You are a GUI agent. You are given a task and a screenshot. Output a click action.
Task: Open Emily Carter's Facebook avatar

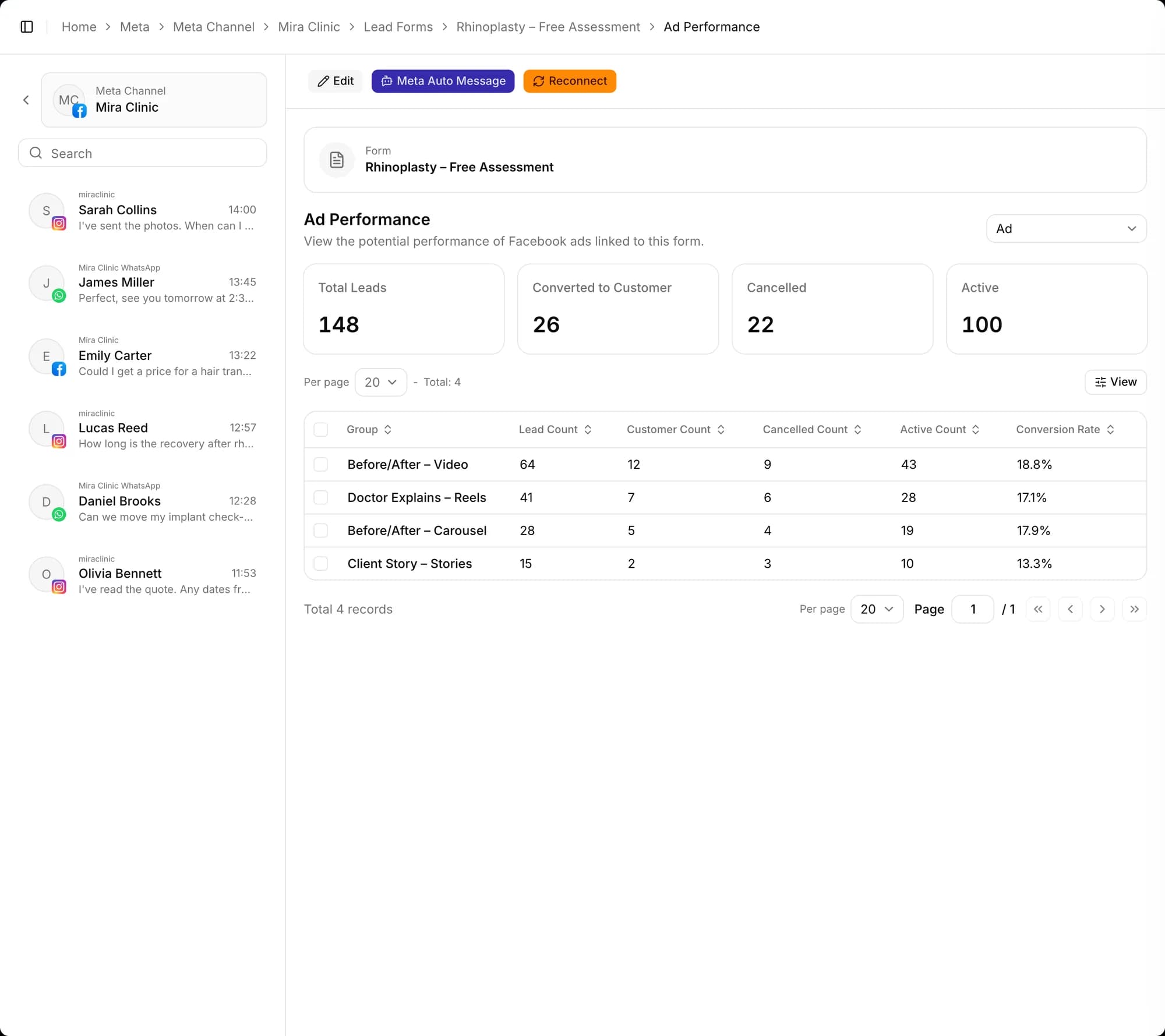pos(47,356)
